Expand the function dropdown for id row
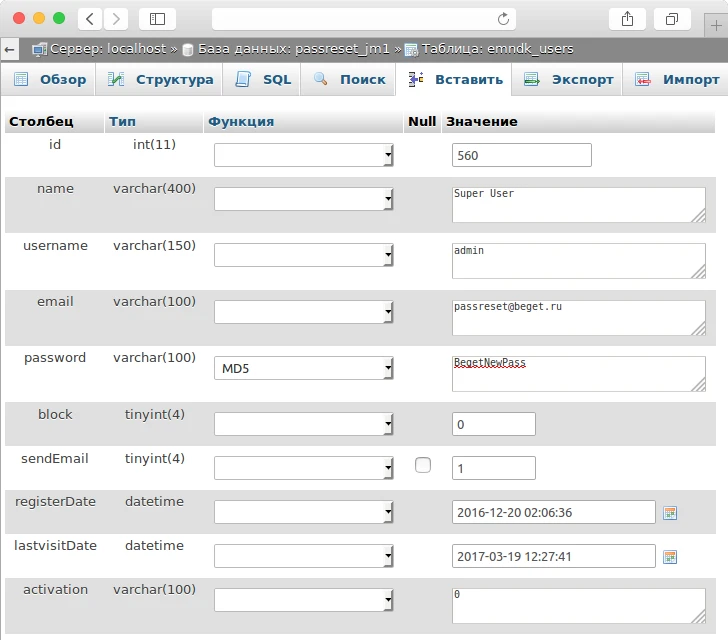Viewport: 728px width, 640px height. [304, 155]
